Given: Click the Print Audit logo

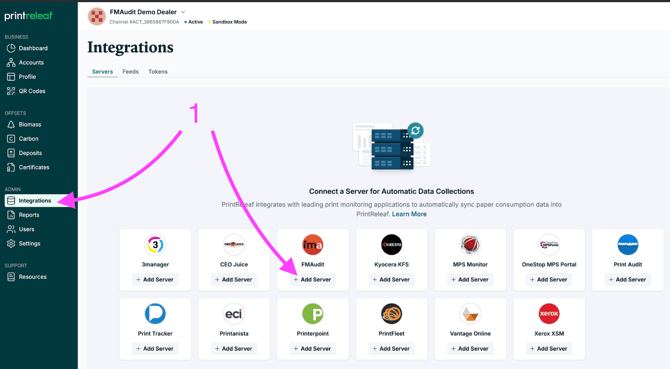Looking at the screenshot, I should click(x=628, y=245).
